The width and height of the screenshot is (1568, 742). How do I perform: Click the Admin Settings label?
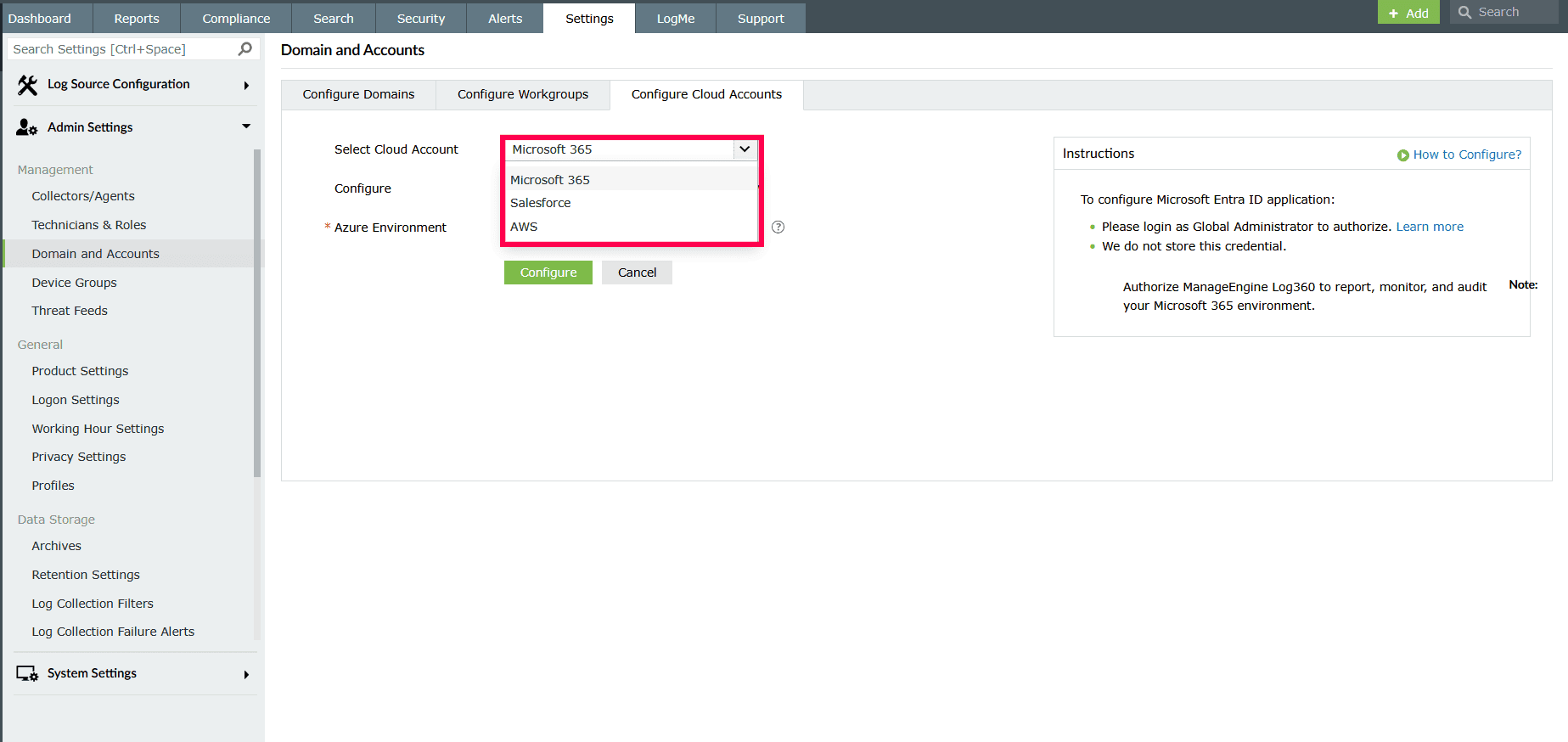pyautogui.click(x=90, y=127)
